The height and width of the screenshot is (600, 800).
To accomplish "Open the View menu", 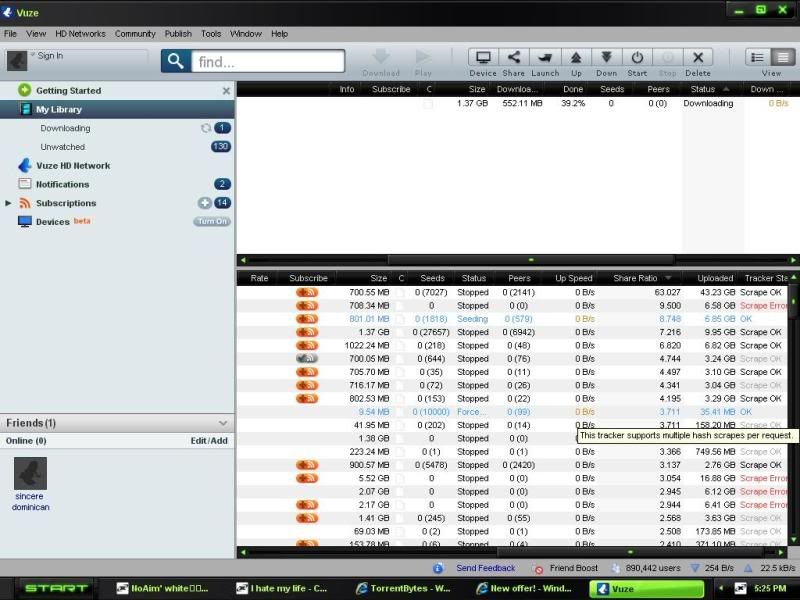I will coord(36,34).
